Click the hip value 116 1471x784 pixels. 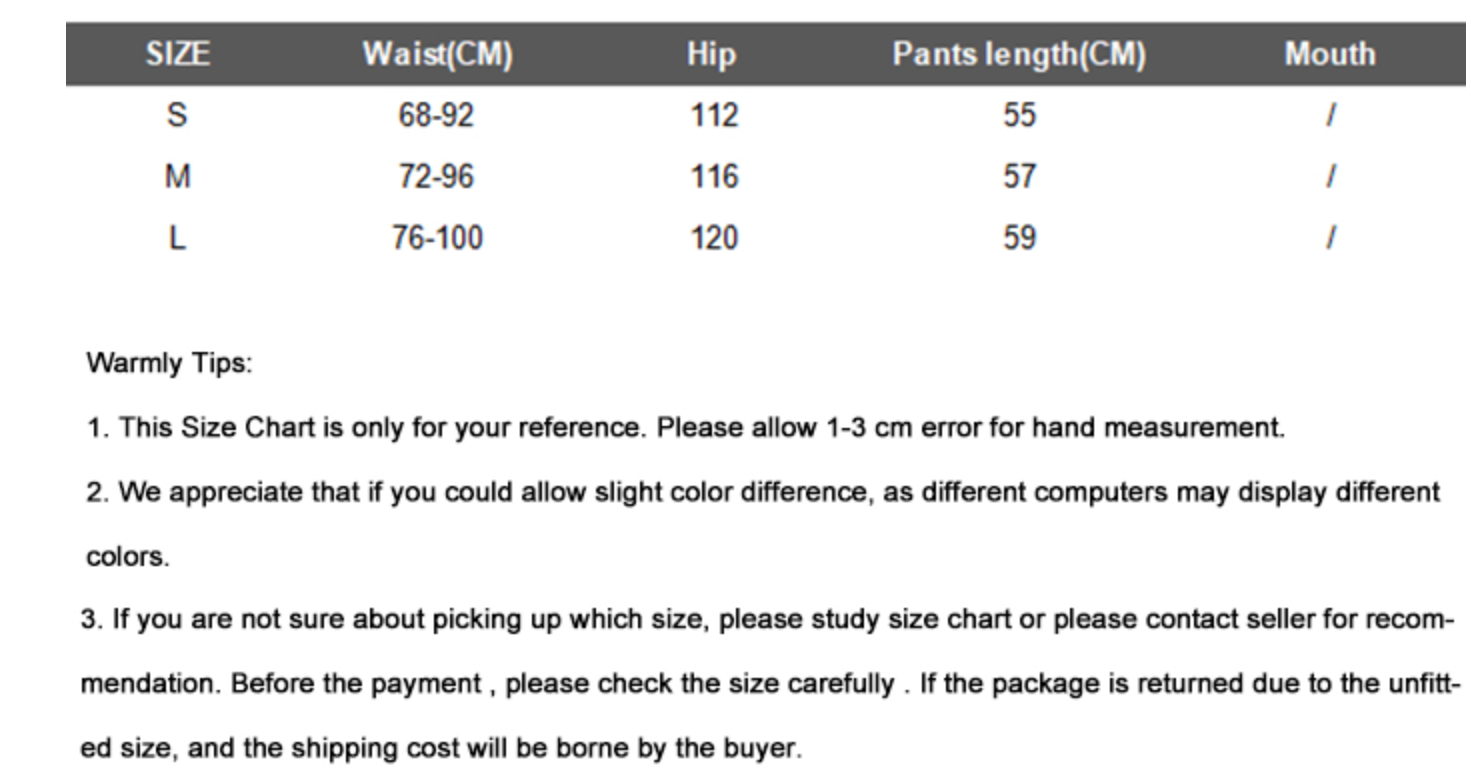714,177
